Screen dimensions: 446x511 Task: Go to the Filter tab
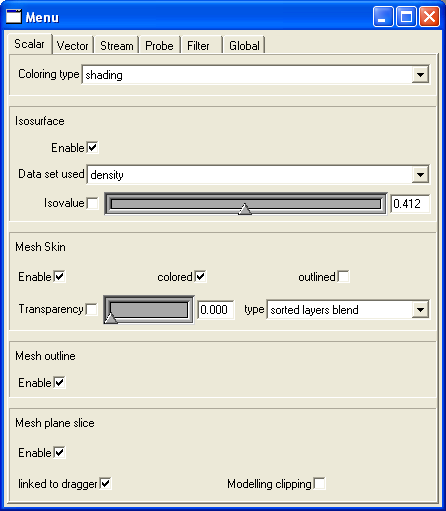[199, 45]
